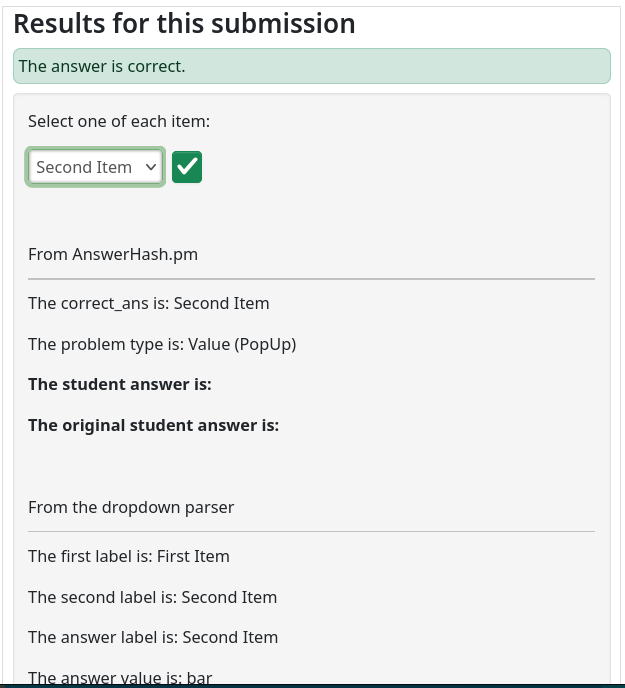Click the divider line under 'From AnswerHash.pm'

[311, 278]
